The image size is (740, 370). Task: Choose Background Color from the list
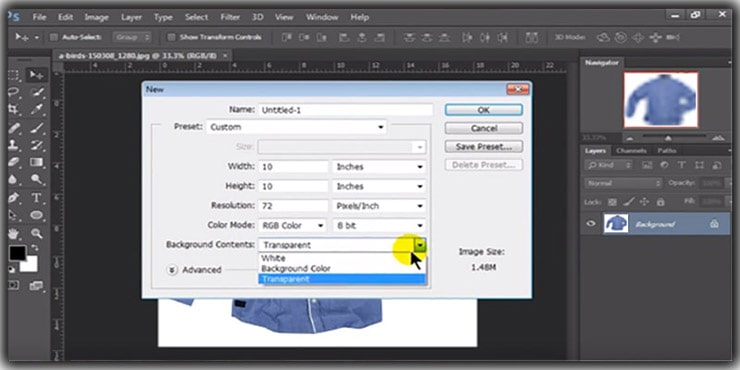(x=342, y=269)
